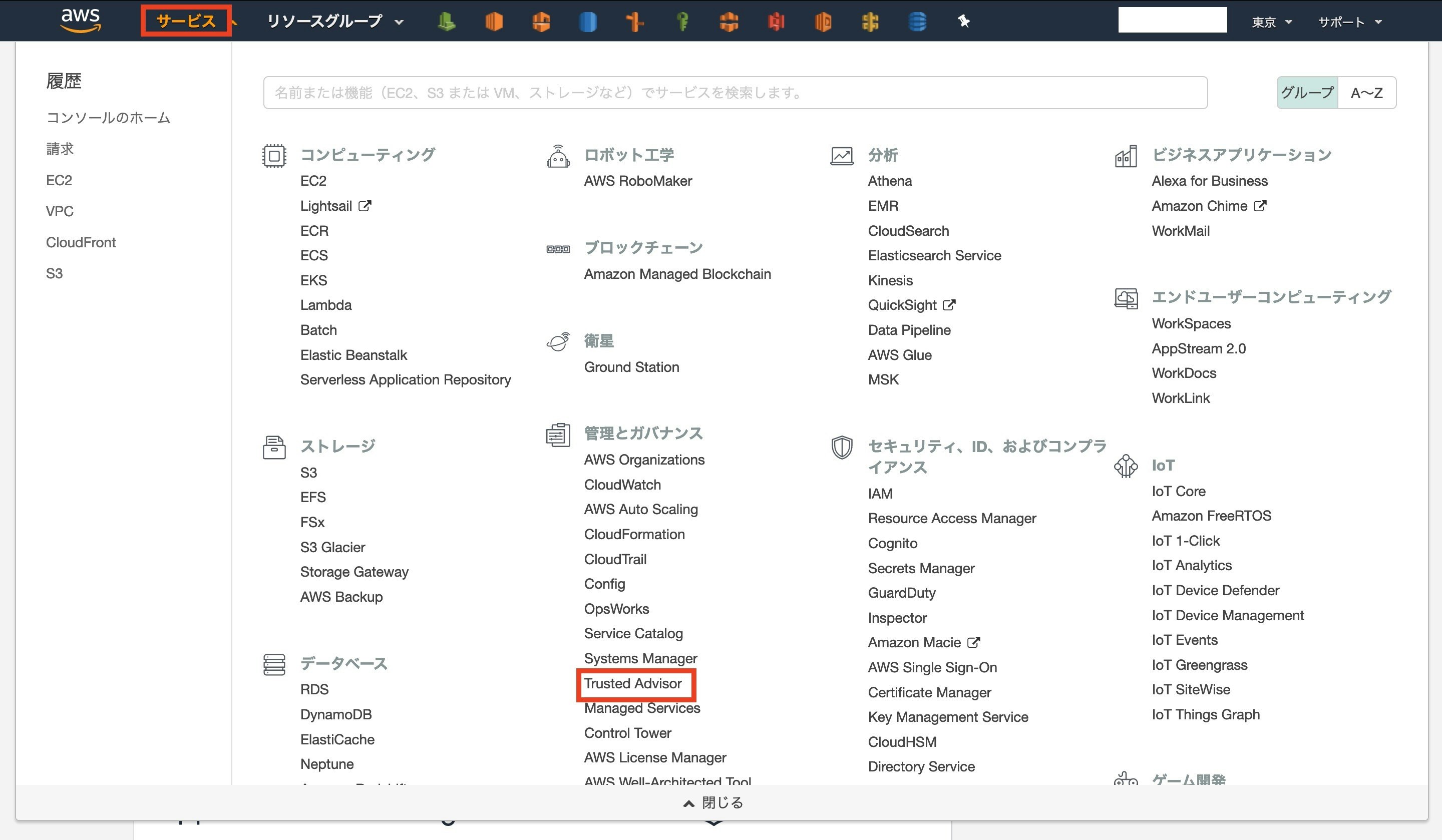The height and width of the screenshot is (840, 1442).
Task: Open the Trusted Advisor service
Action: [x=632, y=683]
